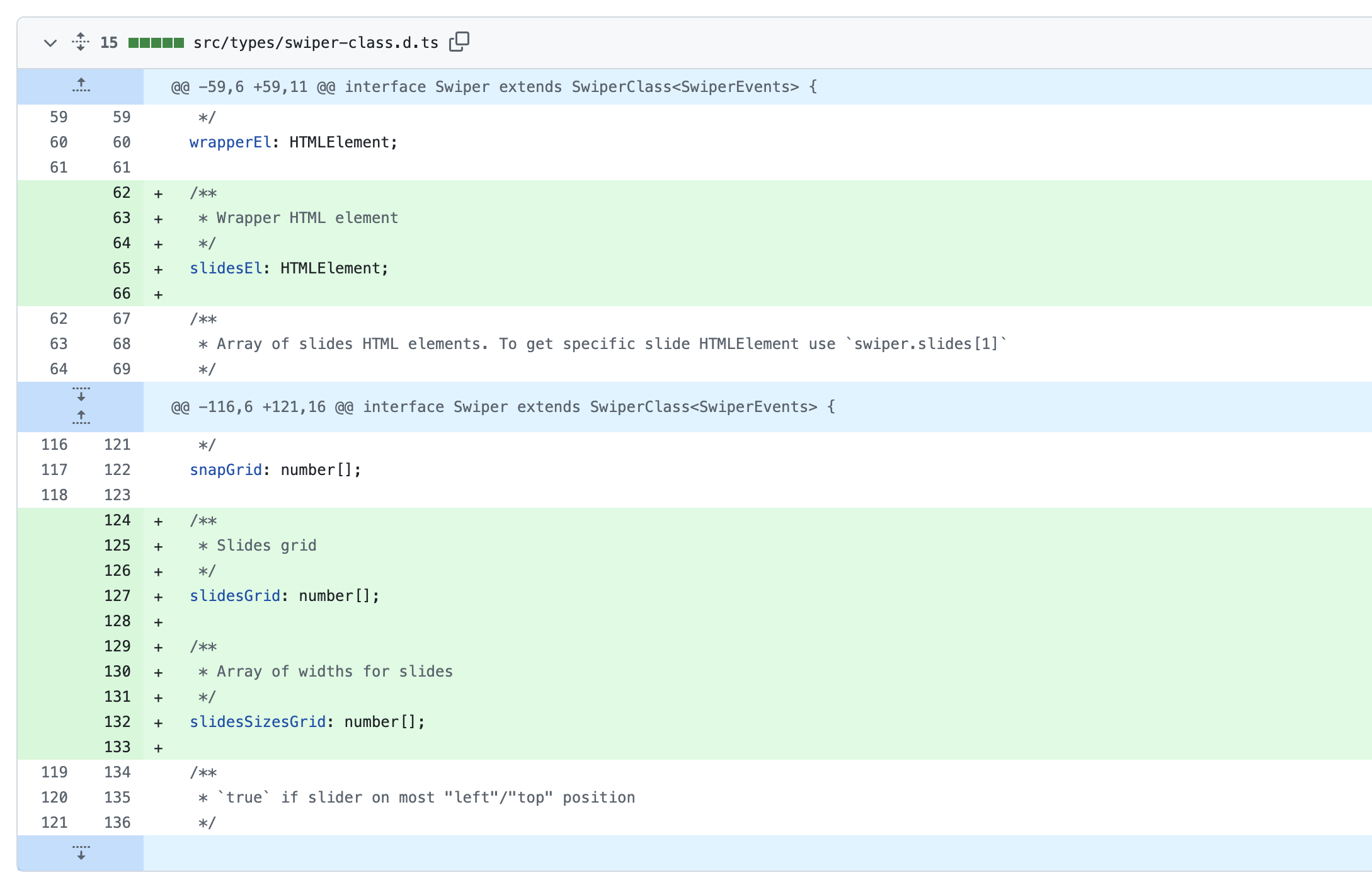This screenshot has height=887, width=1372.
Task: Copy the swiper-class.d.ts file path
Action: (x=459, y=42)
